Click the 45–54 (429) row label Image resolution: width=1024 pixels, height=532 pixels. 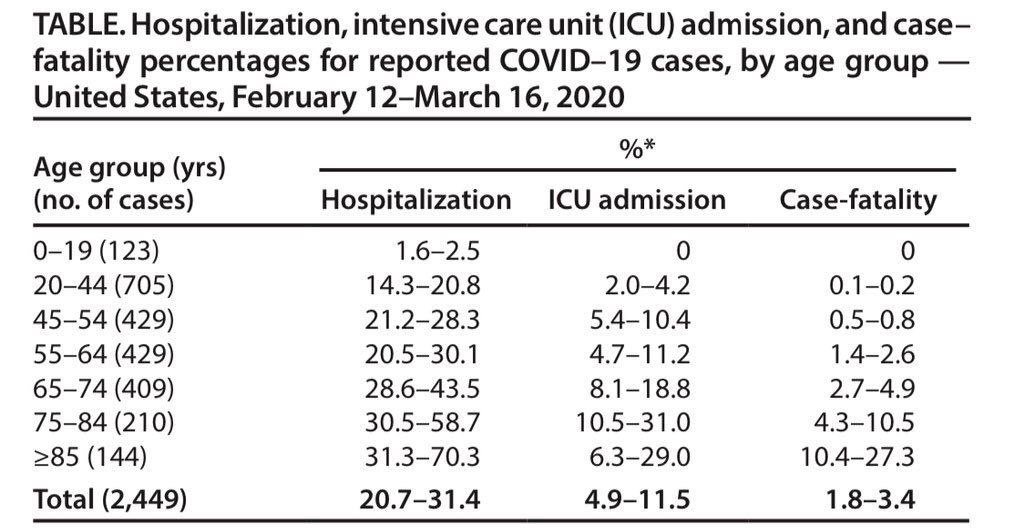click(x=104, y=321)
